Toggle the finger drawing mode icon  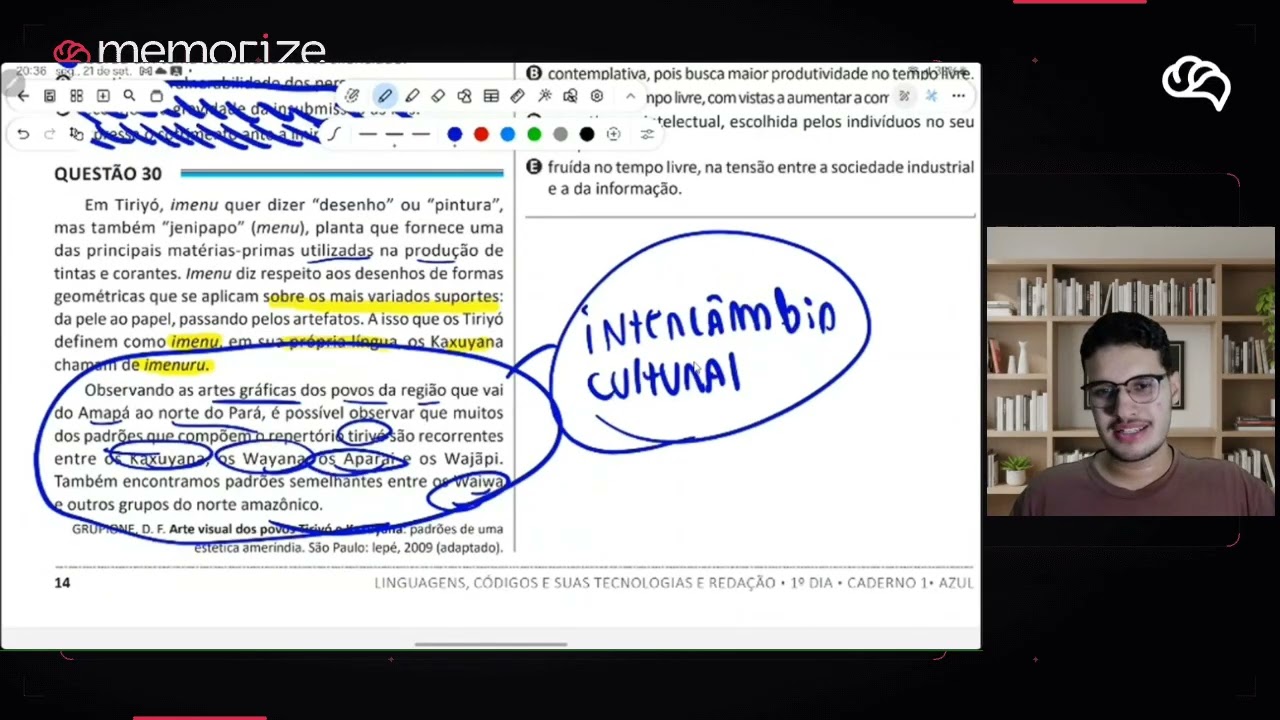76,134
